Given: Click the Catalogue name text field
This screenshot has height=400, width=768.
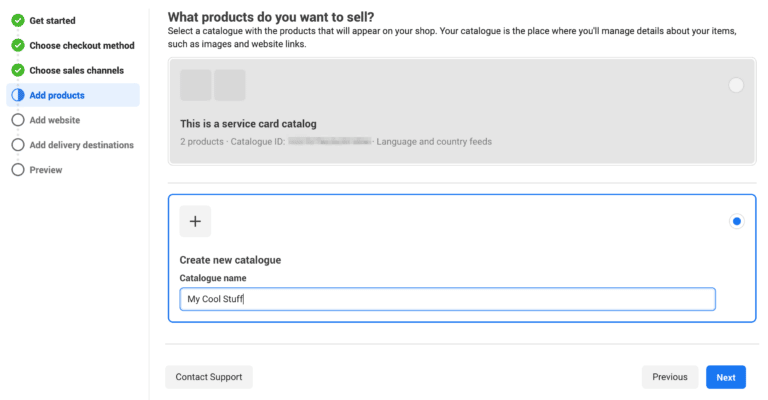Looking at the screenshot, I should [447, 299].
